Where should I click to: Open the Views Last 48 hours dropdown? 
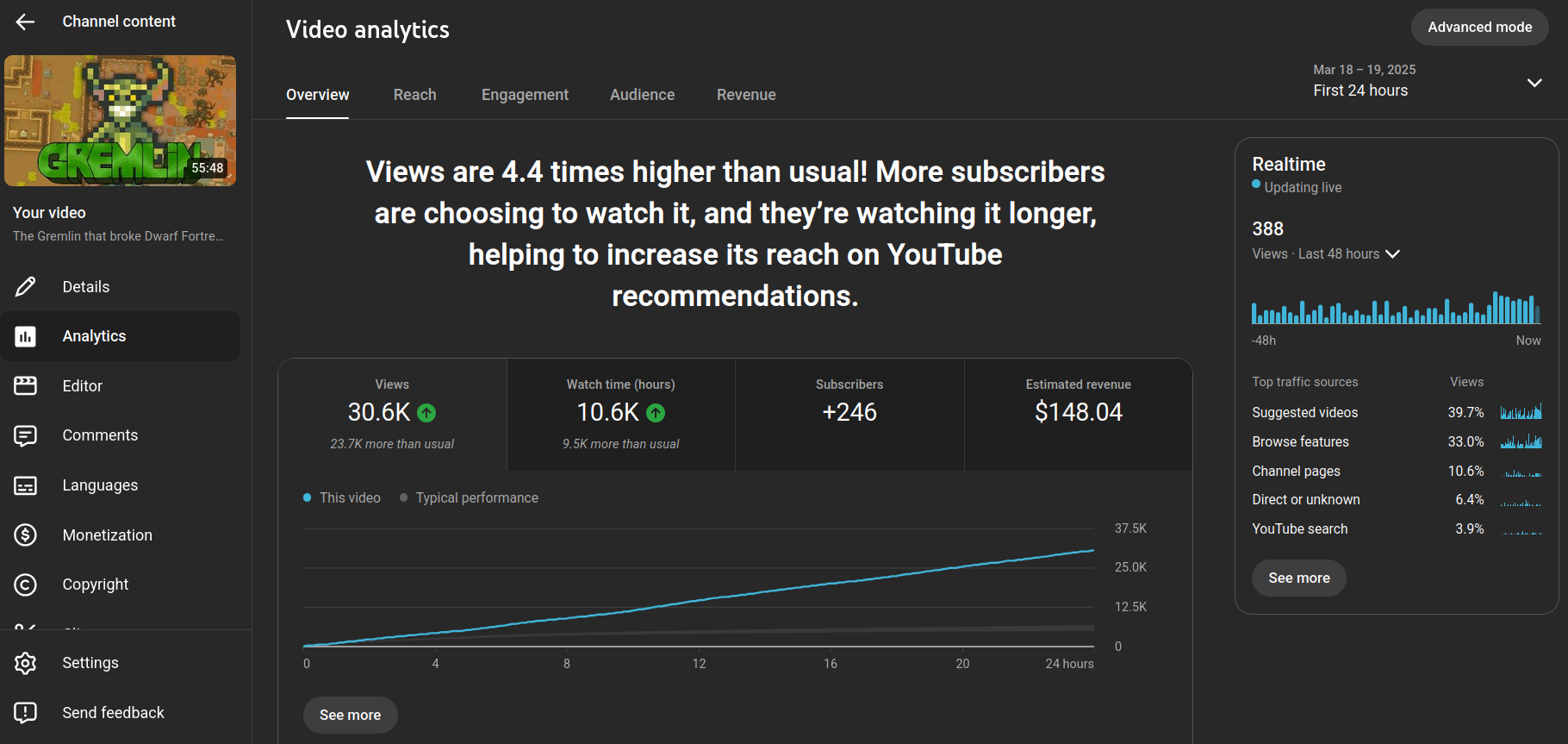click(x=1392, y=254)
